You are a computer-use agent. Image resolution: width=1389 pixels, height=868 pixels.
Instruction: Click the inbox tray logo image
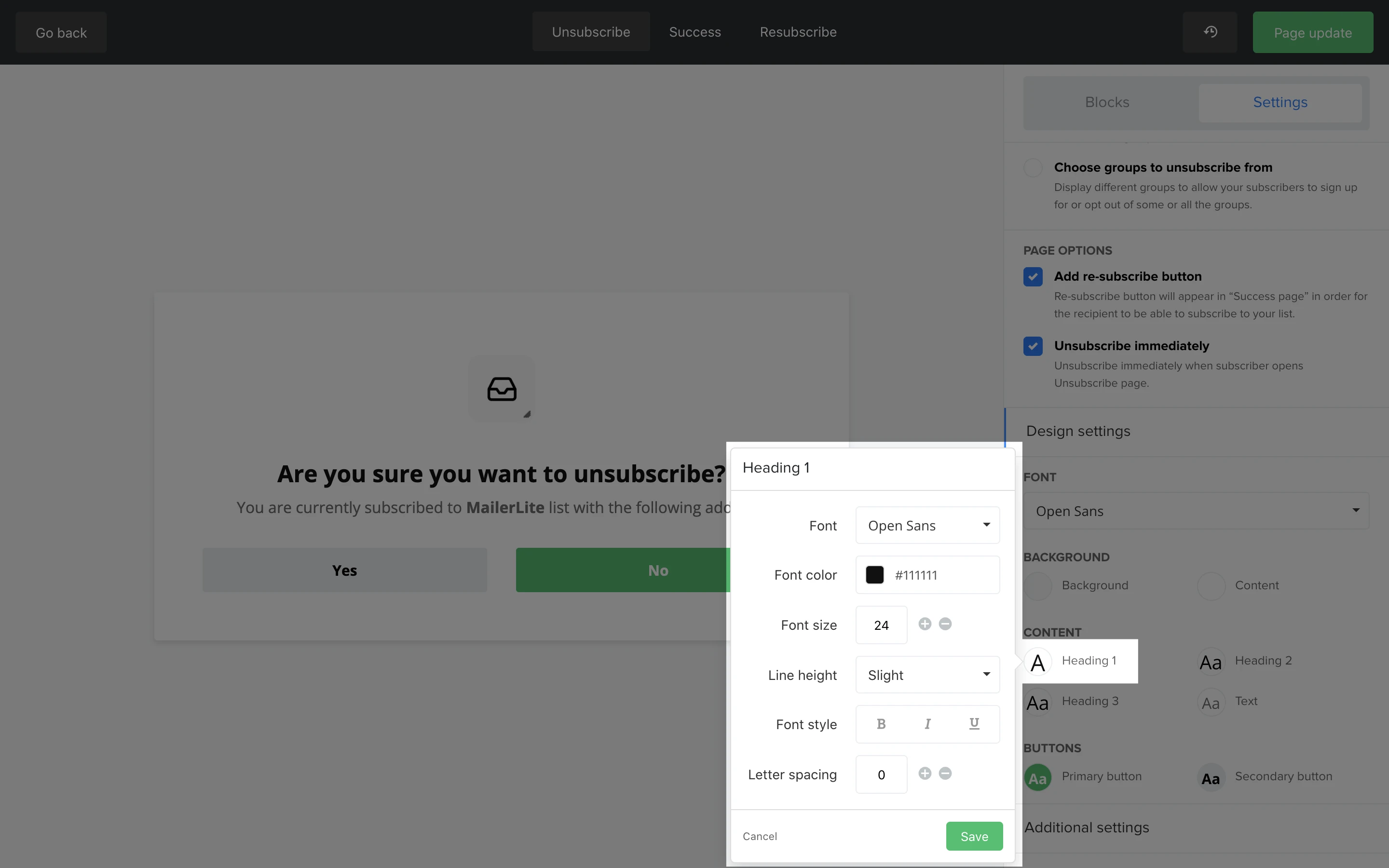[x=502, y=389]
